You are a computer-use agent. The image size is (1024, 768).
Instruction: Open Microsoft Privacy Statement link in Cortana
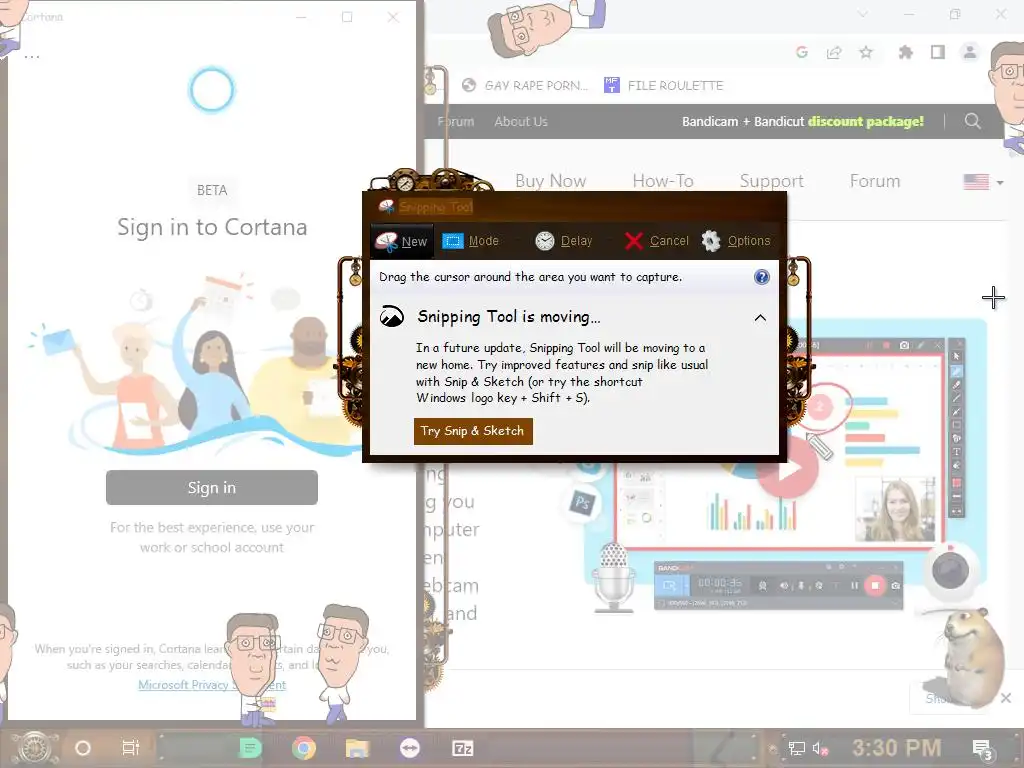point(212,684)
